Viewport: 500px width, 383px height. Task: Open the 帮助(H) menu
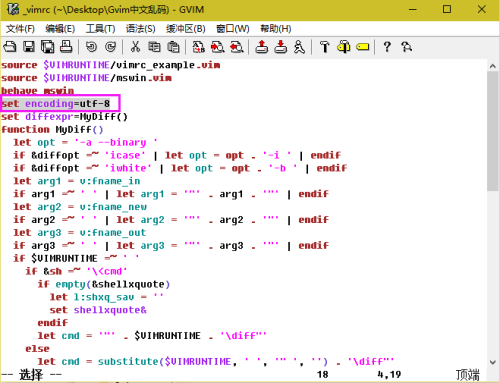pos(276,29)
